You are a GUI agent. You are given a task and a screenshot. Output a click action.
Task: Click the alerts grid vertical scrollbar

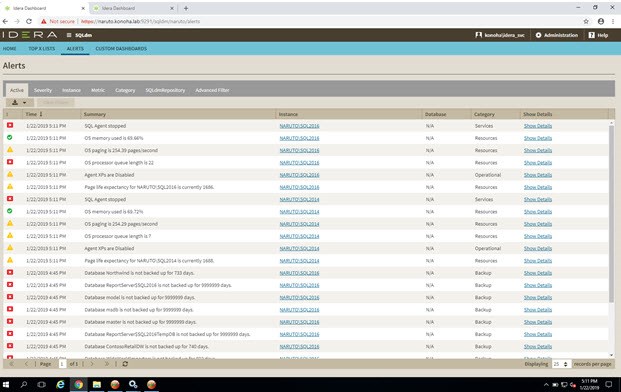coord(611,214)
